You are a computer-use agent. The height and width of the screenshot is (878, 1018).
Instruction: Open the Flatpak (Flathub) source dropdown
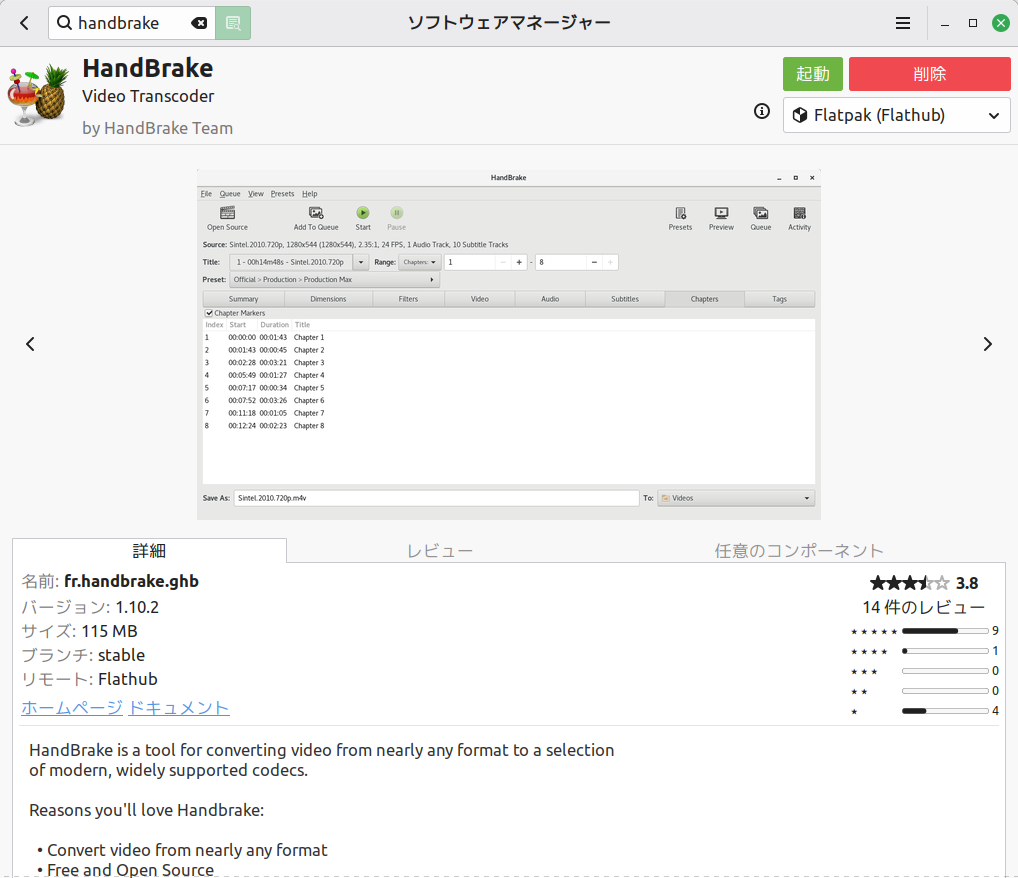click(896, 114)
